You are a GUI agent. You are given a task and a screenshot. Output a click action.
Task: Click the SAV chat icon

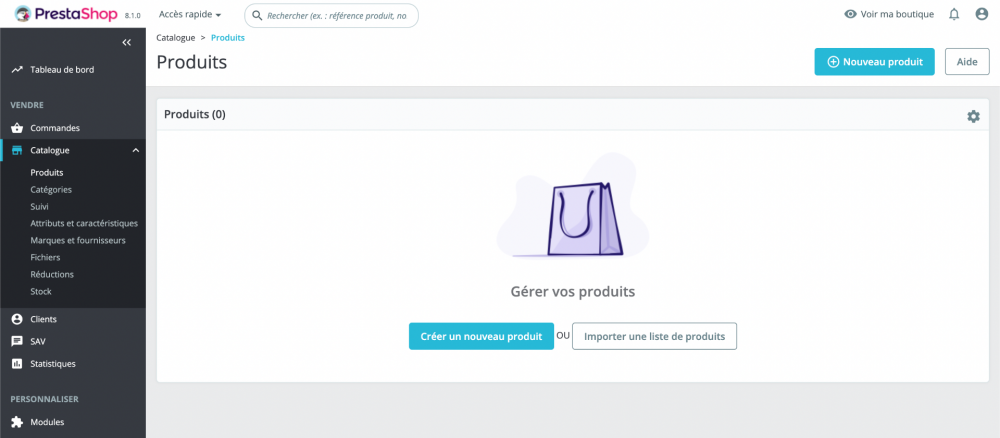click(17, 341)
